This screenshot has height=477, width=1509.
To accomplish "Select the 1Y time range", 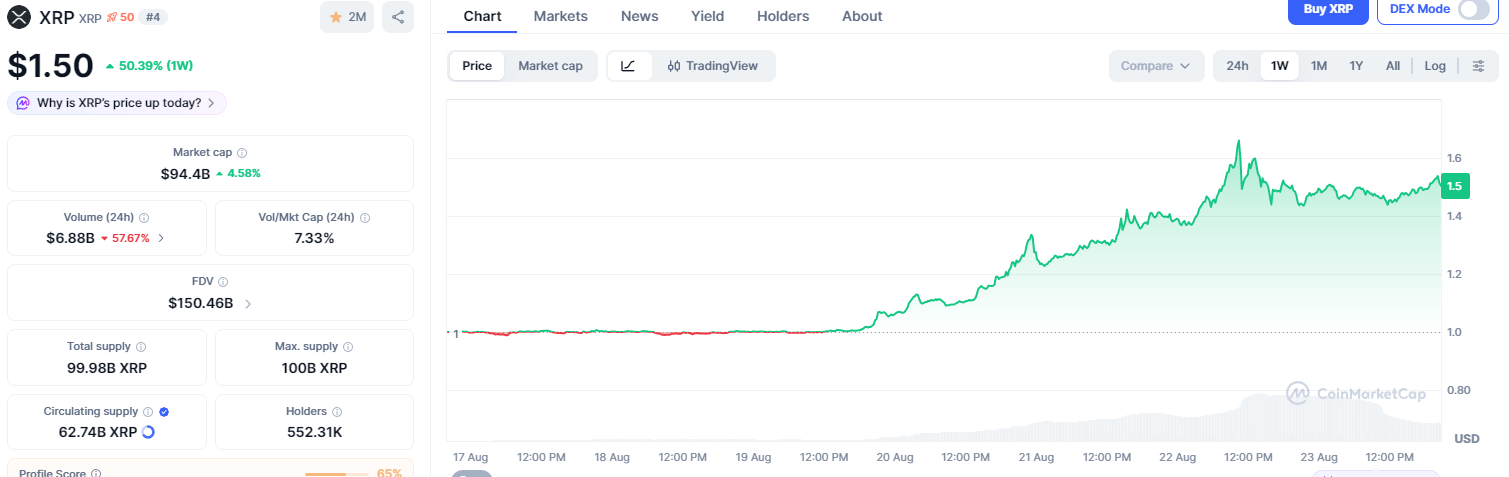I will pos(1356,66).
